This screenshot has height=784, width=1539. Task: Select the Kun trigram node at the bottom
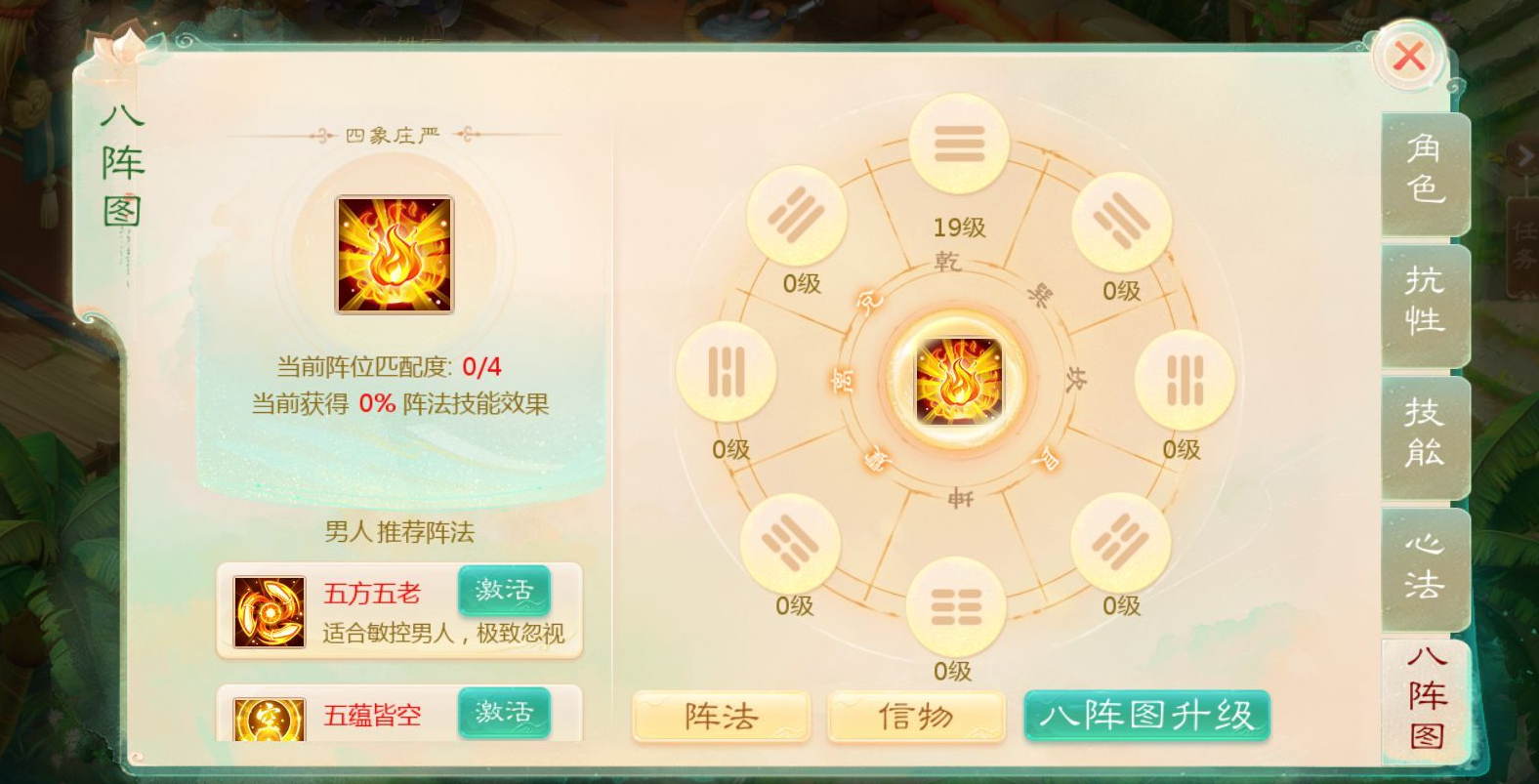(956, 607)
